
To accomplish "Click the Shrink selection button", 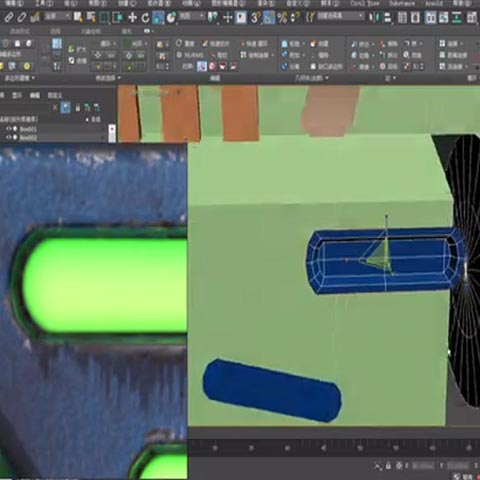I will point(78,61).
